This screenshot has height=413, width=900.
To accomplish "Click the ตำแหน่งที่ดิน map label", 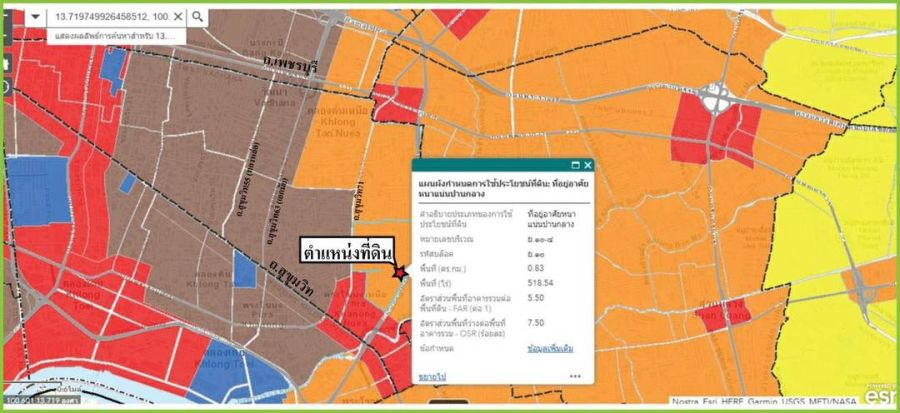I will point(347,251).
